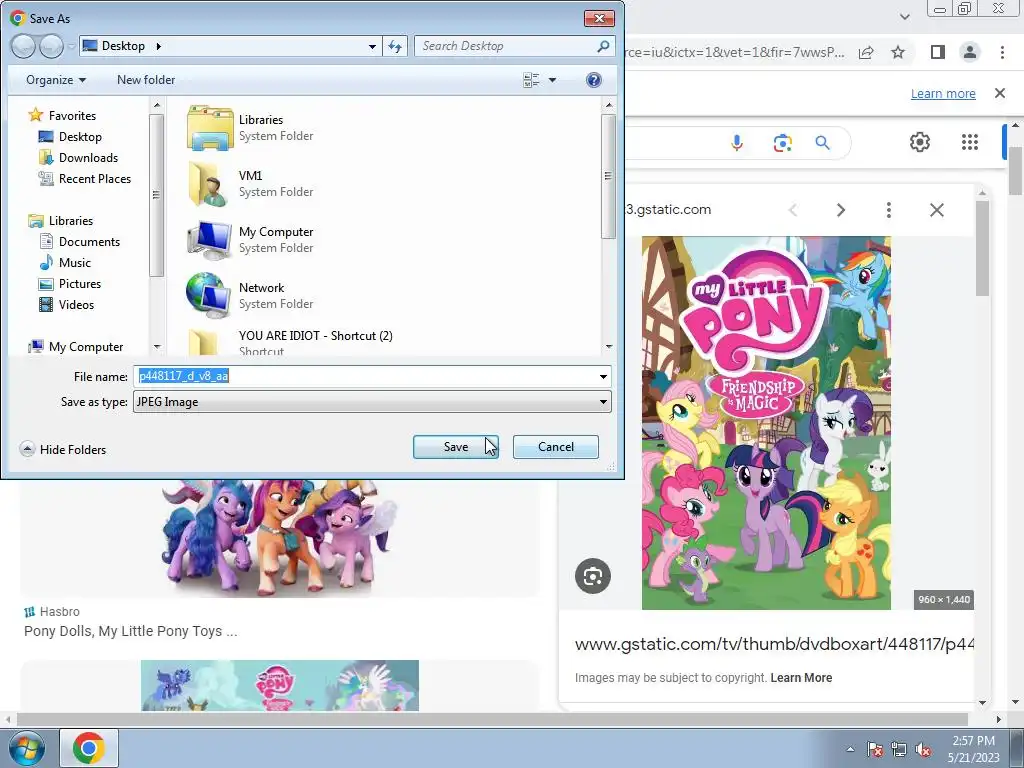The height and width of the screenshot is (768, 1024).
Task: Open Chrome profile avatar
Action: click(x=970, y=52)
